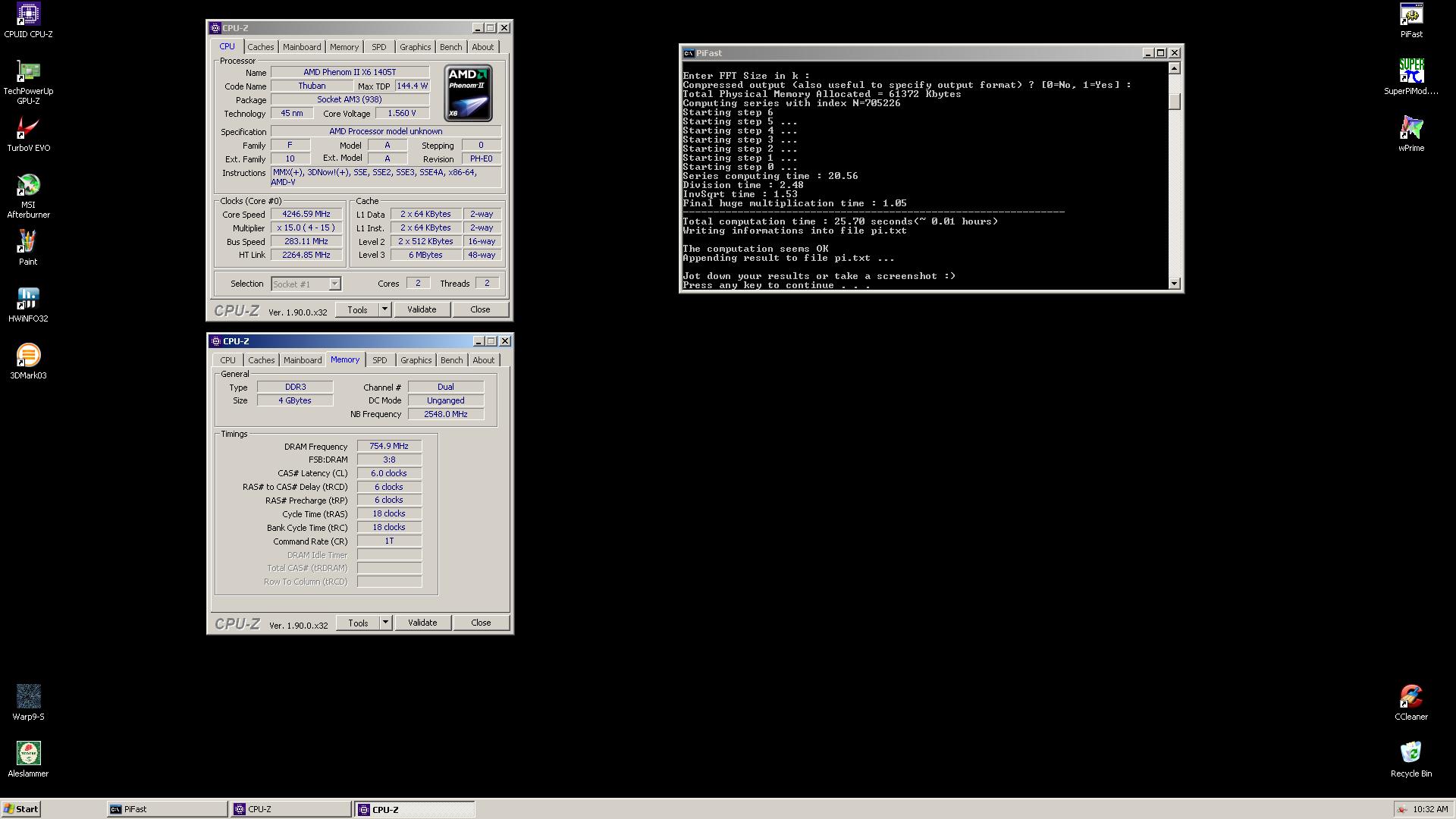Expand the Socket #1 selection dropdown

[x=334, y=284]
